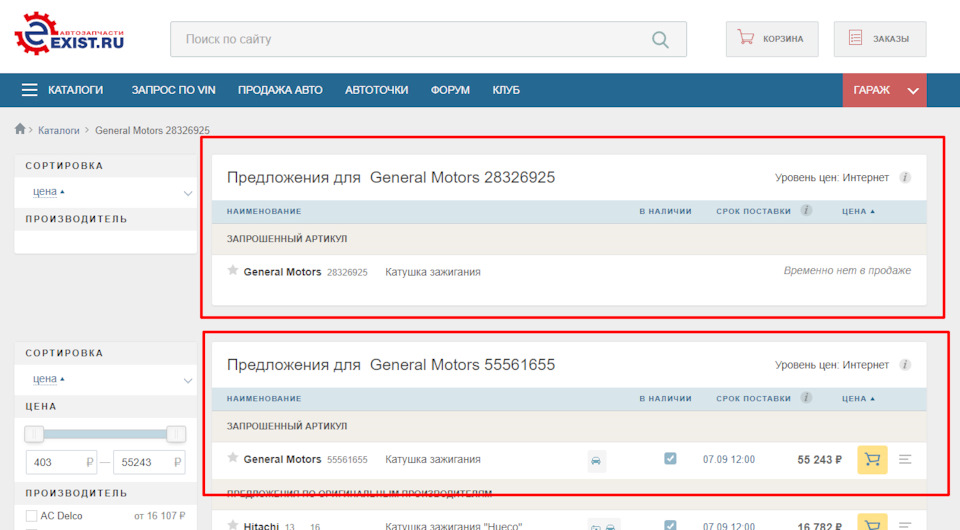Viewport: 960px width, 530px height.
Task: Click info icon beside Уровень цен for 55561655
Action: 905,365
